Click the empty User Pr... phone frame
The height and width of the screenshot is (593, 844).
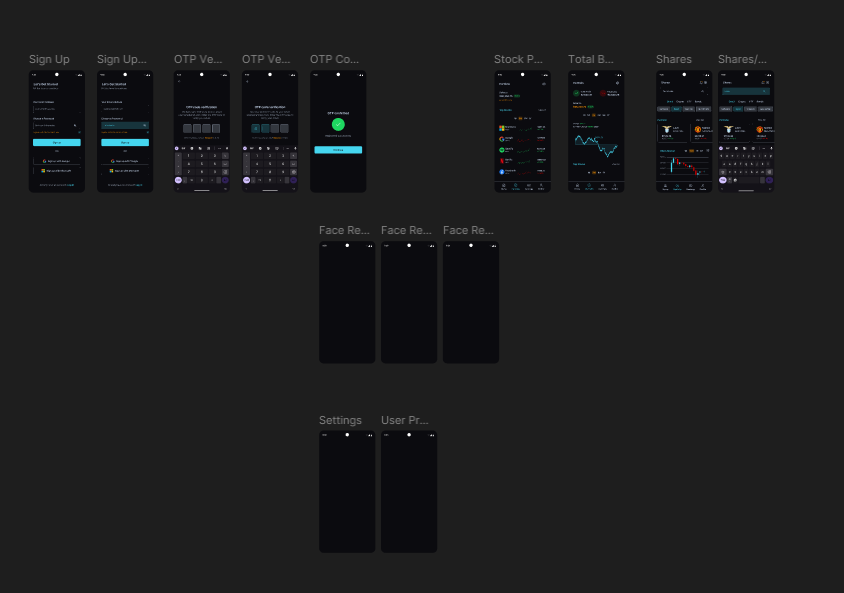(409, 492)
